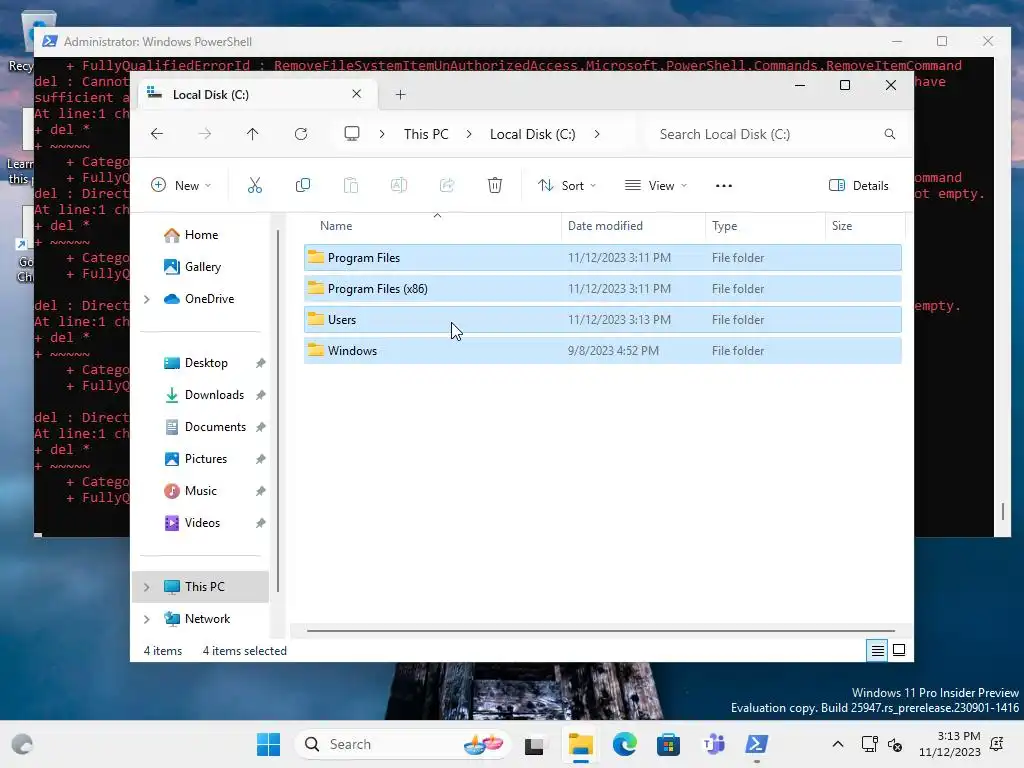The width and height of the screenshot is (1024, 768).
Task: Click chevron after This PC in address bar
Action: [469, 134]
